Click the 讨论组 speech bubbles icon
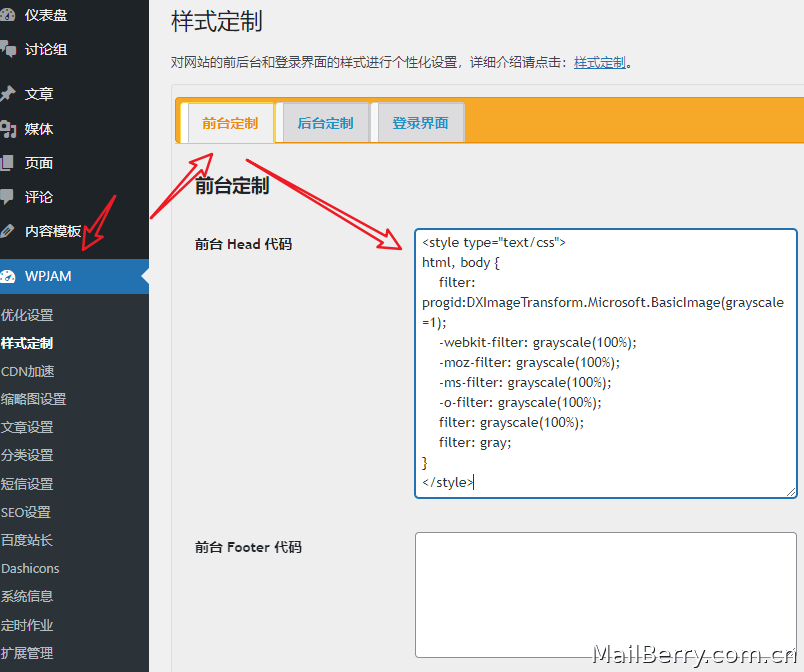Screen dimensions: 804x672 (x=8, y=49)
